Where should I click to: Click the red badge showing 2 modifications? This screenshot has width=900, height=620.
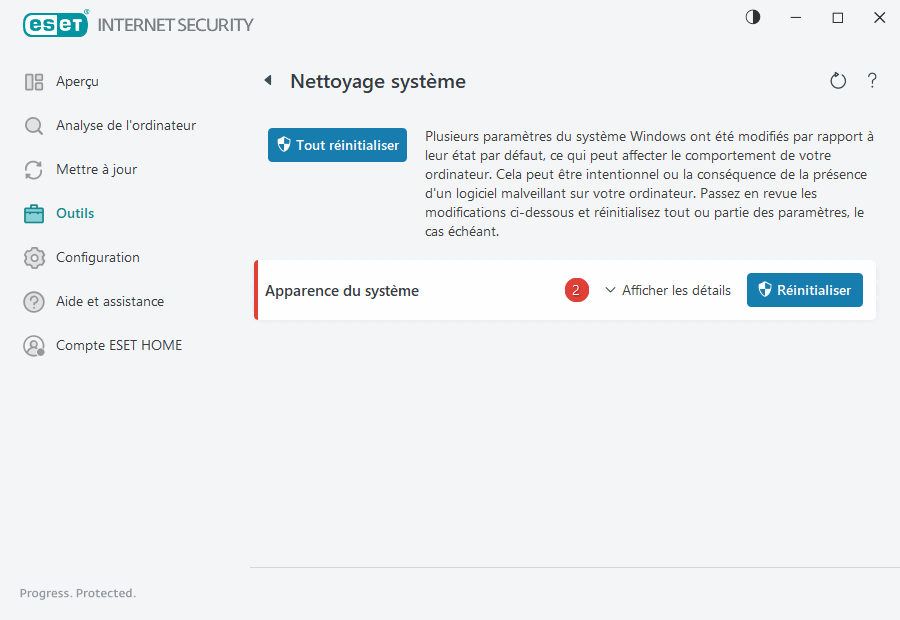pos(576,290)
